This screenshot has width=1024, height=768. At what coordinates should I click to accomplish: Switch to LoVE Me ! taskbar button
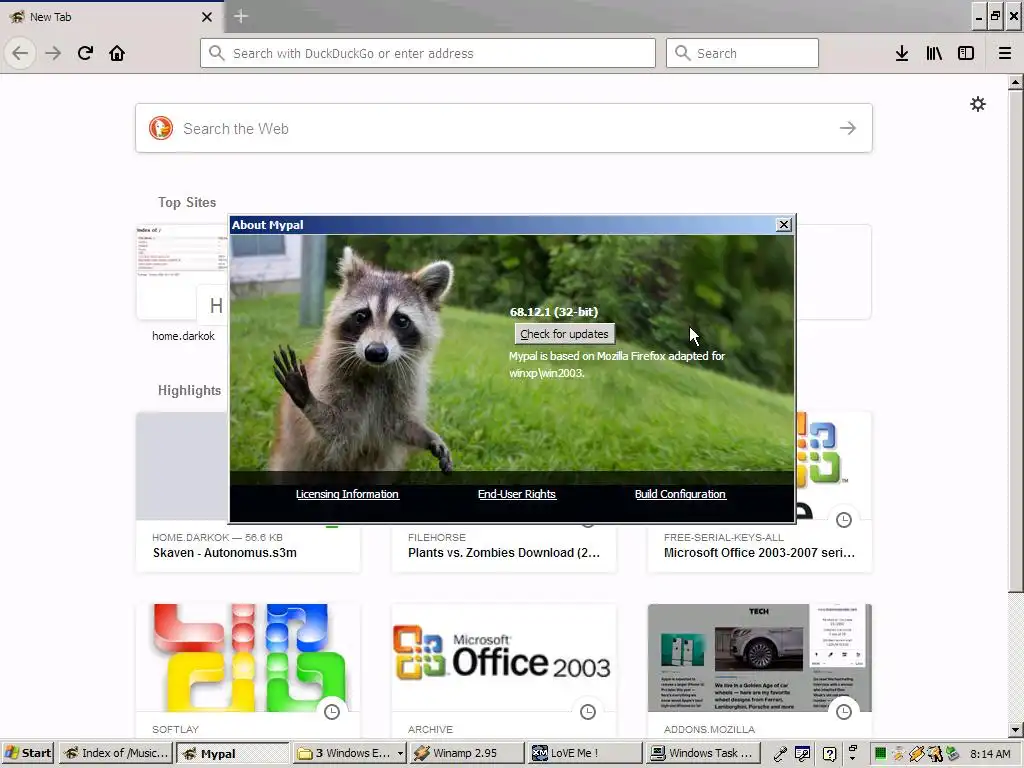[x=584, y=754]
